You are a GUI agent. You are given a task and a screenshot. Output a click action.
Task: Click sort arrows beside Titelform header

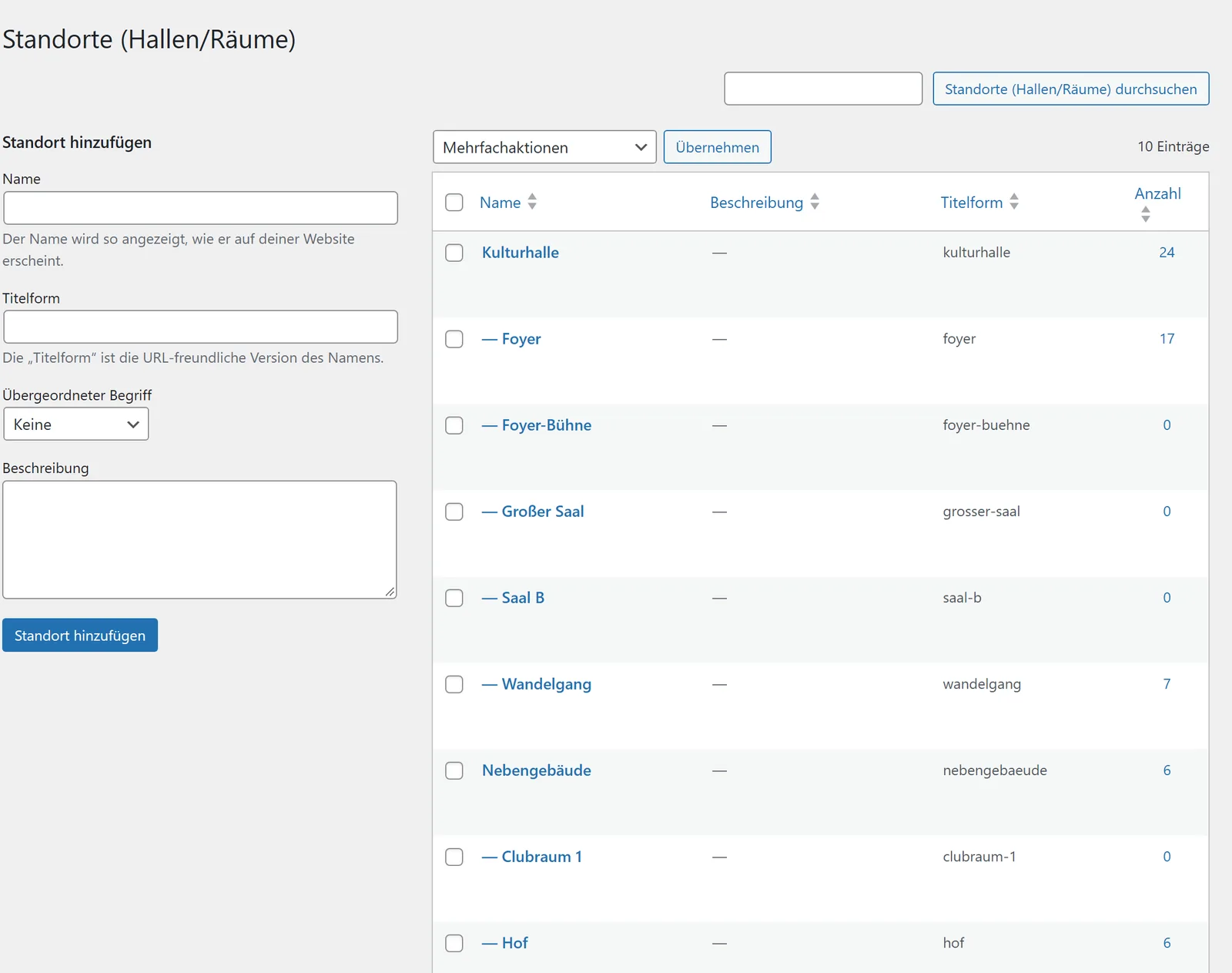1014,202
